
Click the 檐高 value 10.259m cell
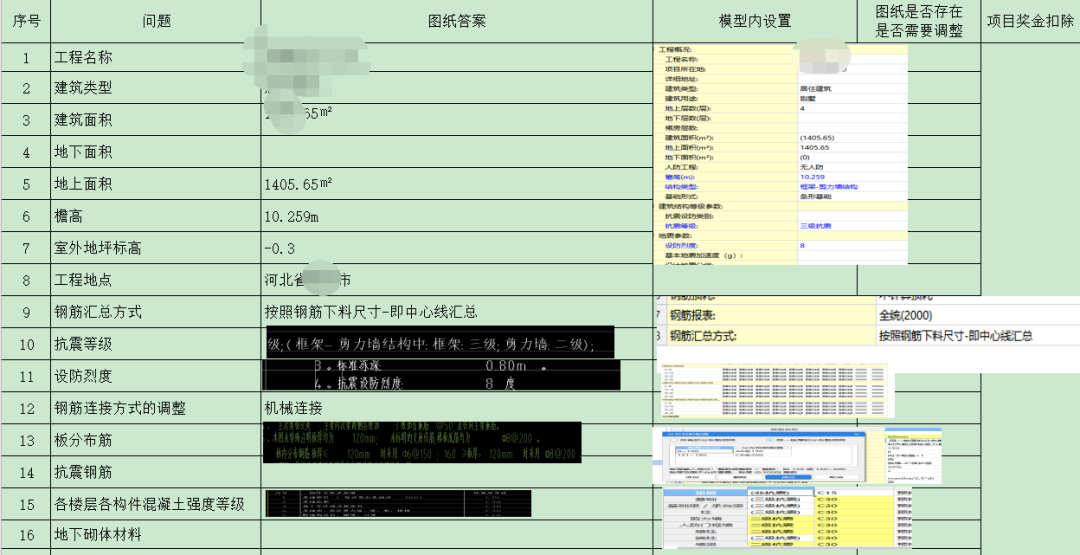pyautogui.click(x=457, y=216)
